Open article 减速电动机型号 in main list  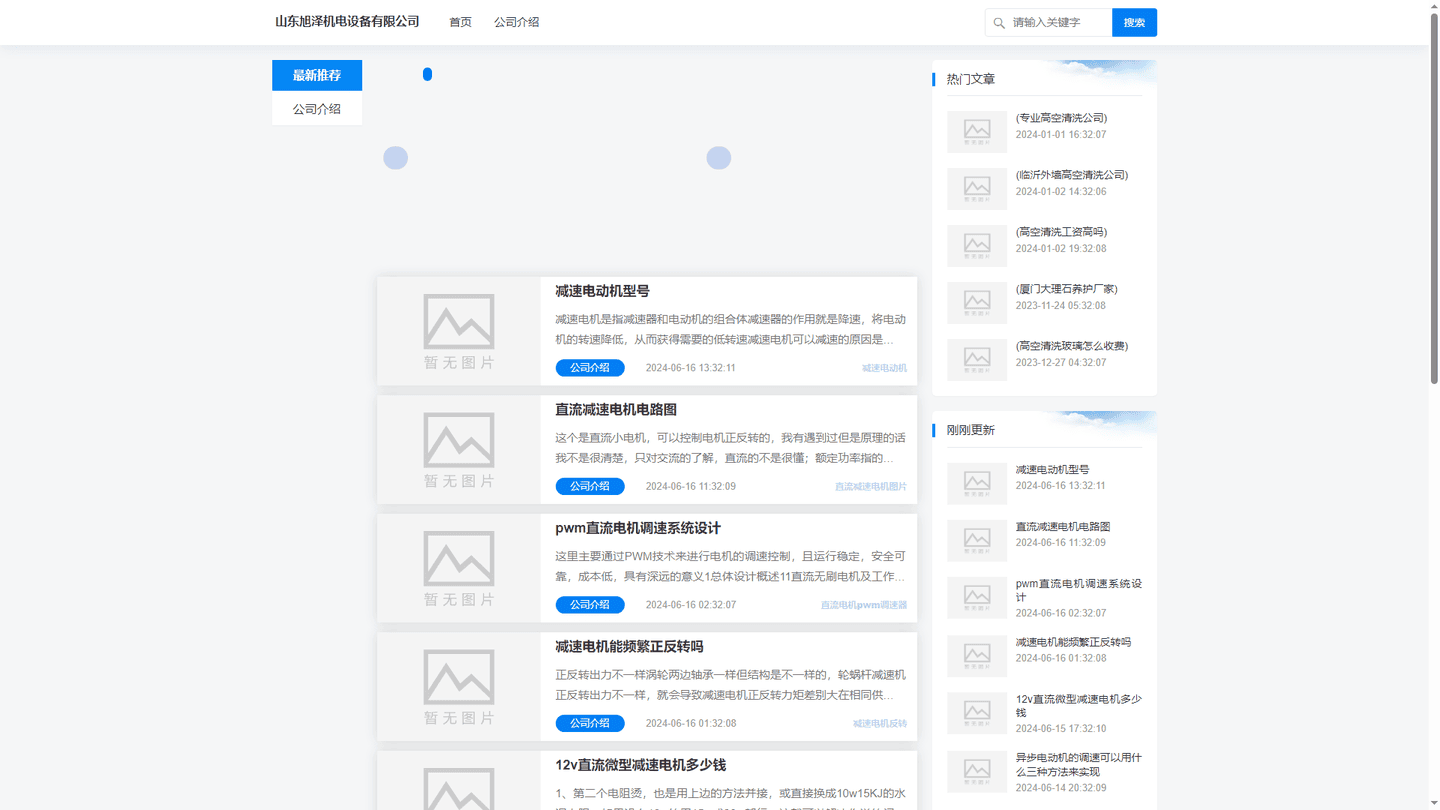click(x=602, y=291)
